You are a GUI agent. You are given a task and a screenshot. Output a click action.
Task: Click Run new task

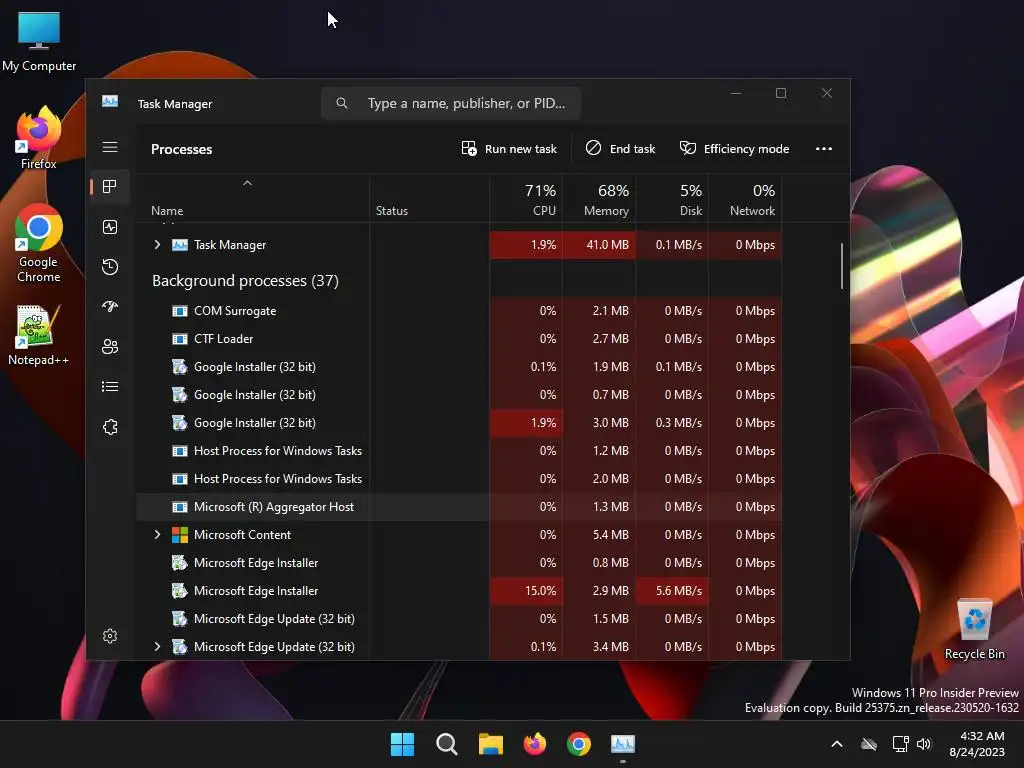(509, 149)
